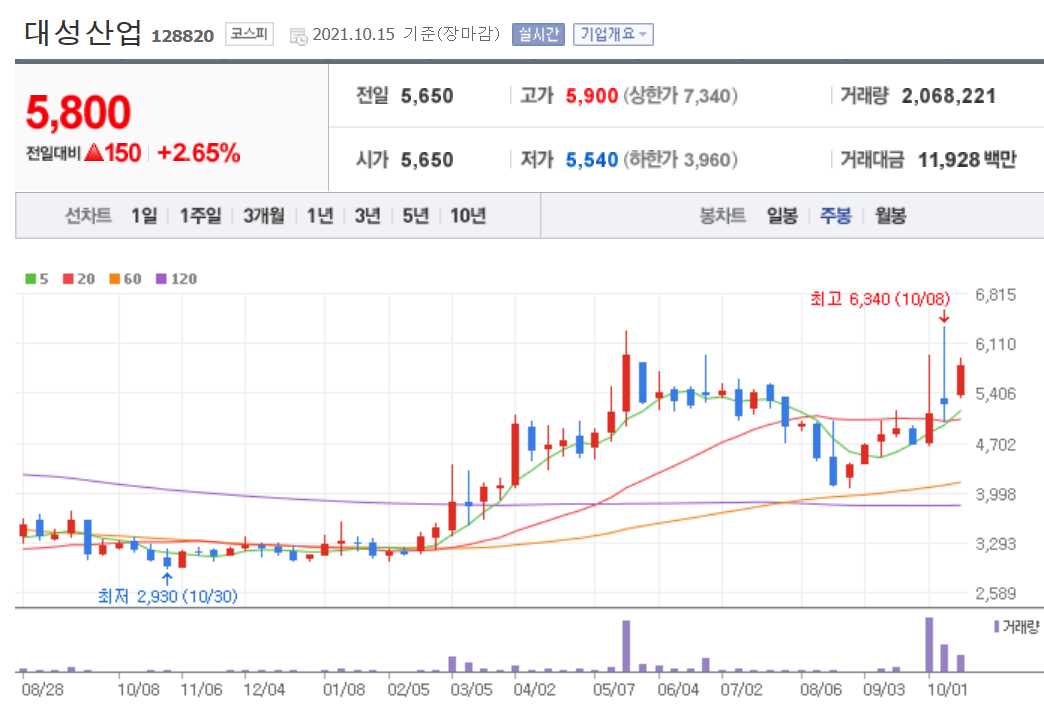Open the 기업개요 dropdown
This screenshot has width=1044, height=713.
coord(613,35)
